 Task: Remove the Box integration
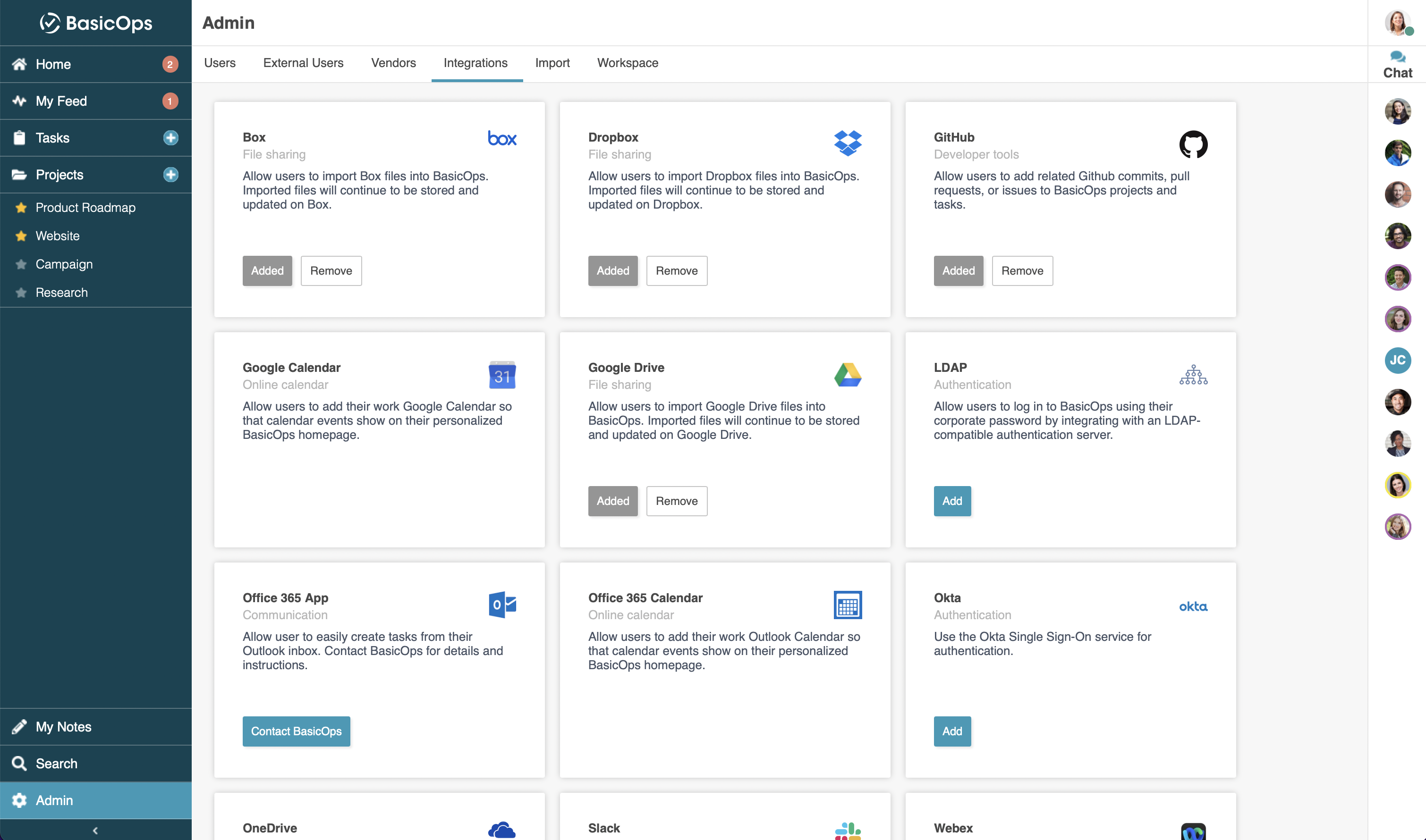[331, 270]
